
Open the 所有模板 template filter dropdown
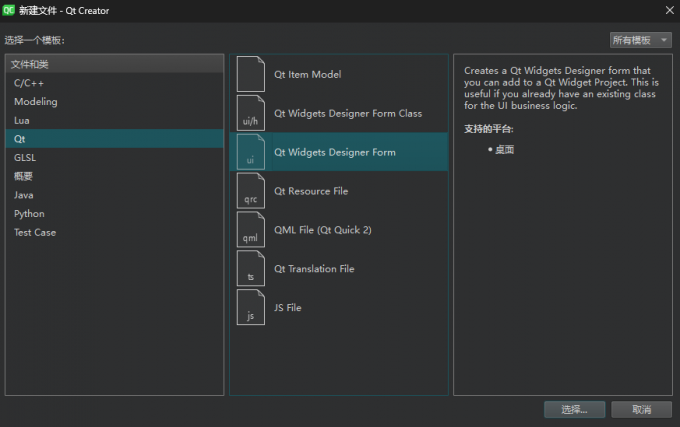[x=640, y=40]
